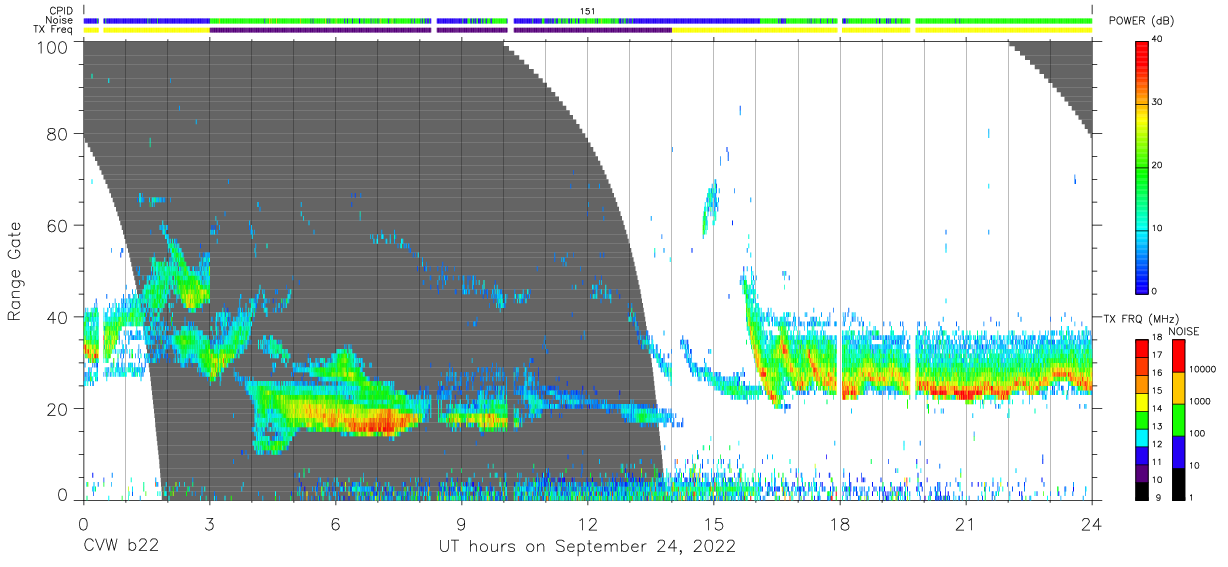The height and width of the screenshot is (567, 1228).
Task: Click the 'NOISE' legend title
Action: (1184, 330)
